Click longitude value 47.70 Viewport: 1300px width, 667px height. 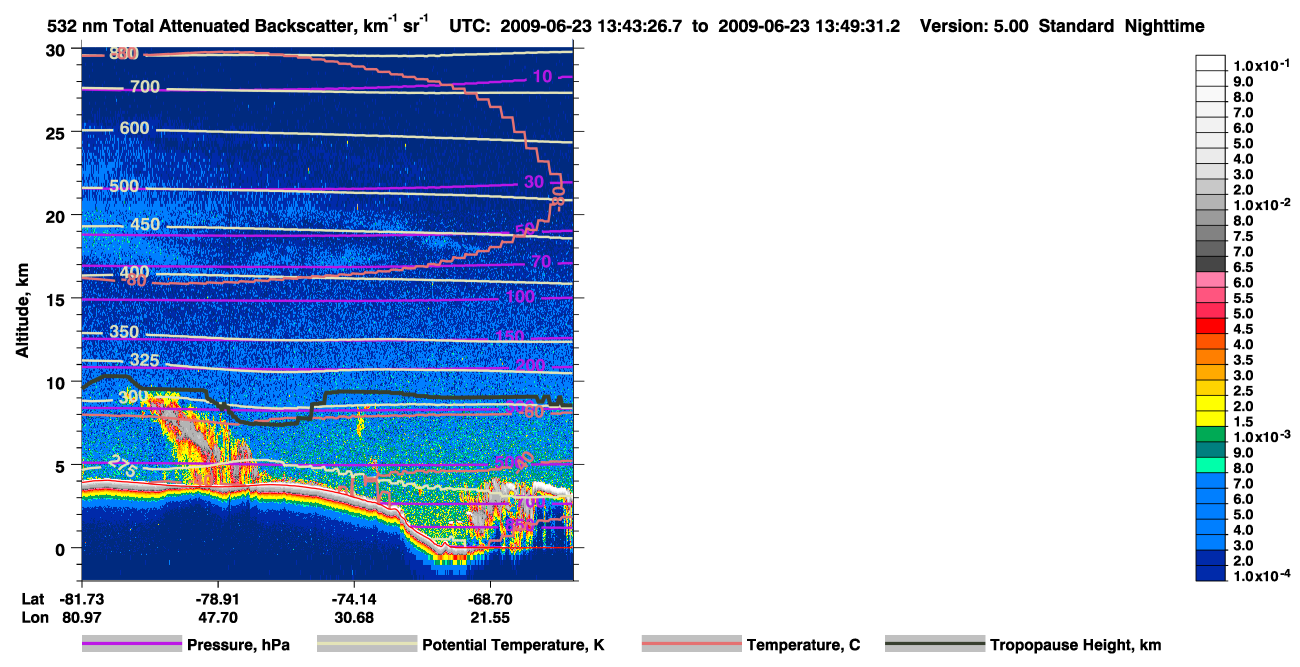pyautogui.click(x=219, y=618)
